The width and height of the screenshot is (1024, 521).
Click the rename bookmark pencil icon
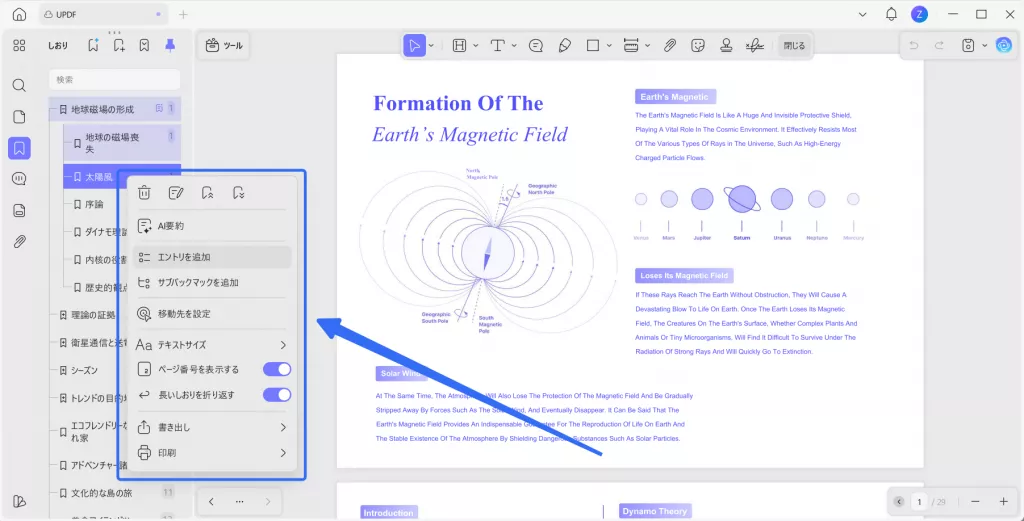[x=176, y=193]
